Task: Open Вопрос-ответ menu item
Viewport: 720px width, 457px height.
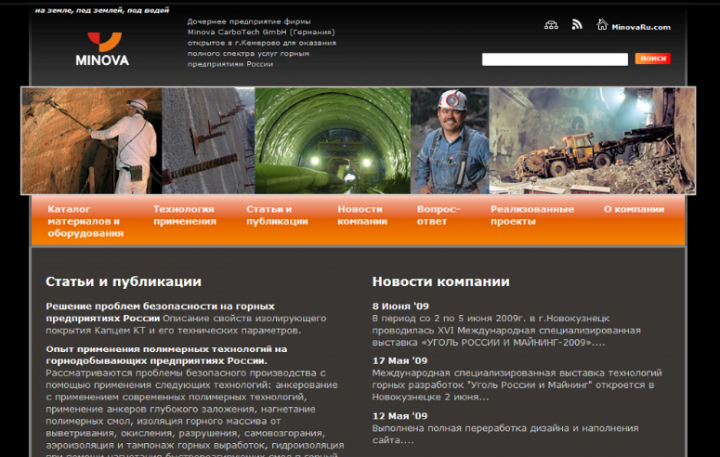Action: point(438,215)
